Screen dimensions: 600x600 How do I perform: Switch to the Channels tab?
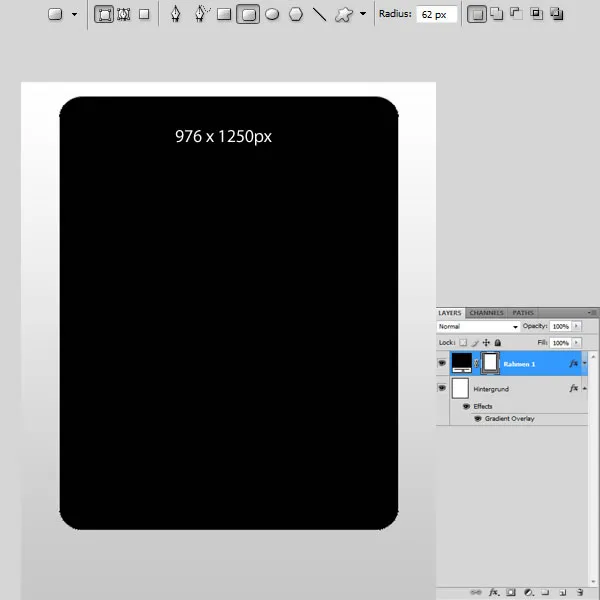(486, 313)
